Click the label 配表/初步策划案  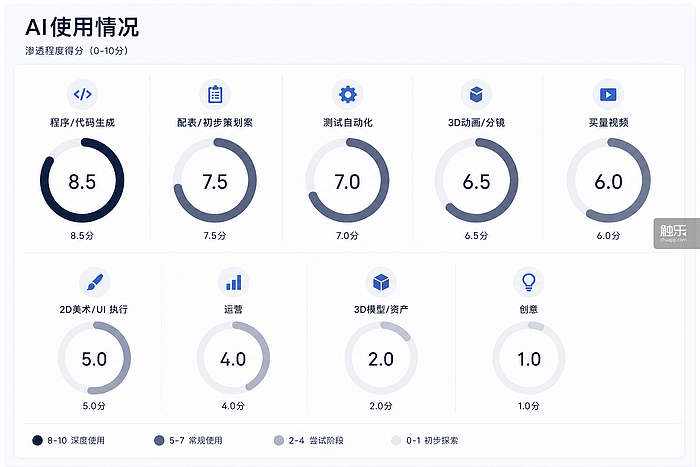pyautogui.click(x=215, y=122)
